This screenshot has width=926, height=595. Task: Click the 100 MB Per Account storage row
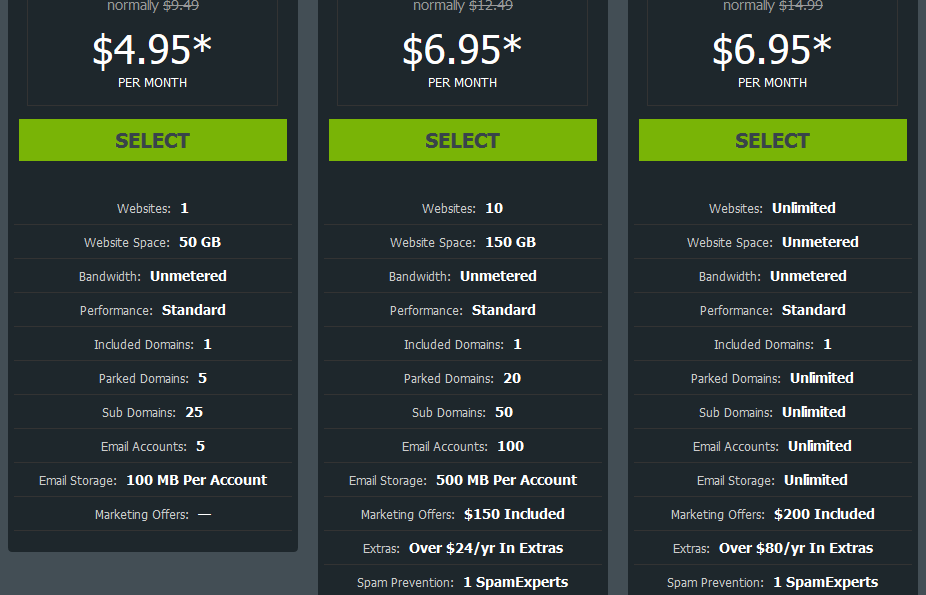click(153, 480)
